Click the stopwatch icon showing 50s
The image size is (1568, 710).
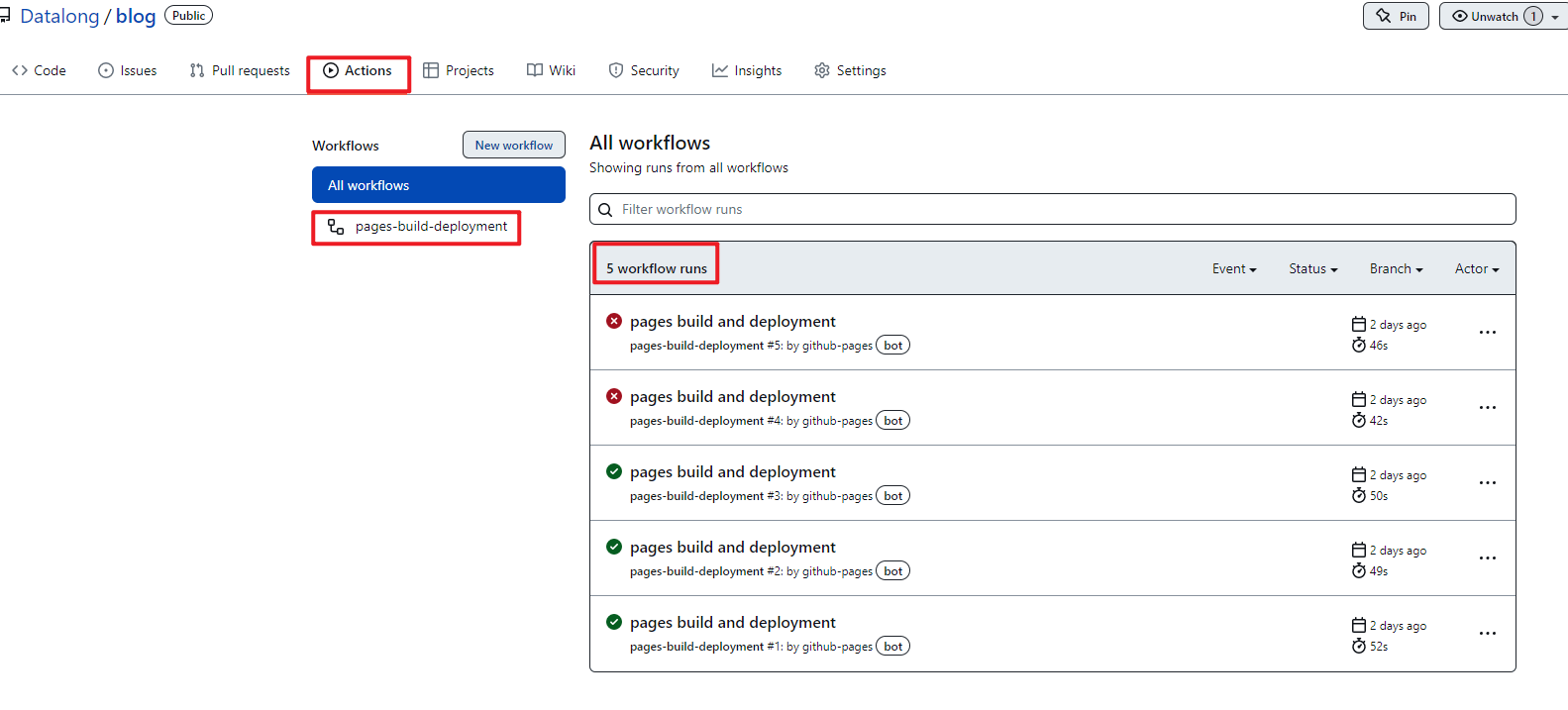pos(1359,495)
